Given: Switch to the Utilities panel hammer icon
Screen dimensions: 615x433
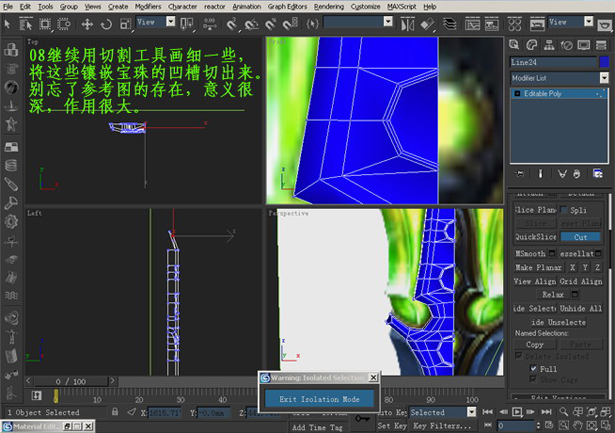Looking at the screenshot, I should coord(599,44).
